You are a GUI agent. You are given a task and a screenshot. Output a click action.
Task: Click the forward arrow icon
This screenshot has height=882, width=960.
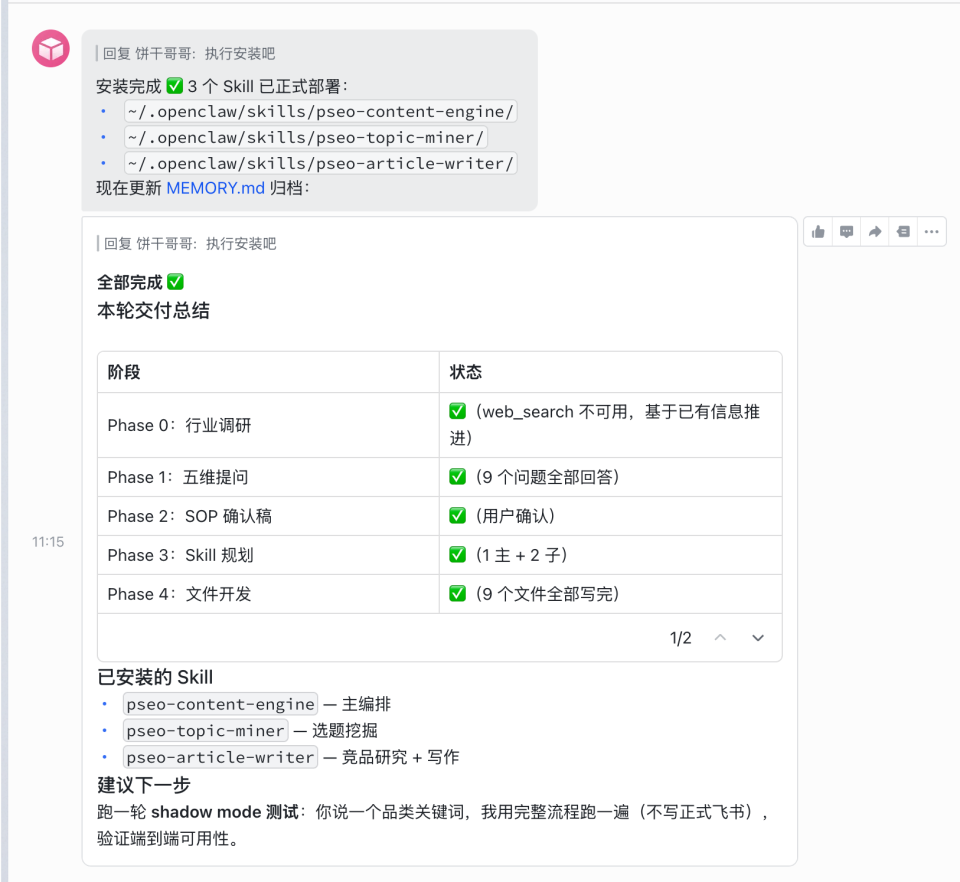(875, 232)
